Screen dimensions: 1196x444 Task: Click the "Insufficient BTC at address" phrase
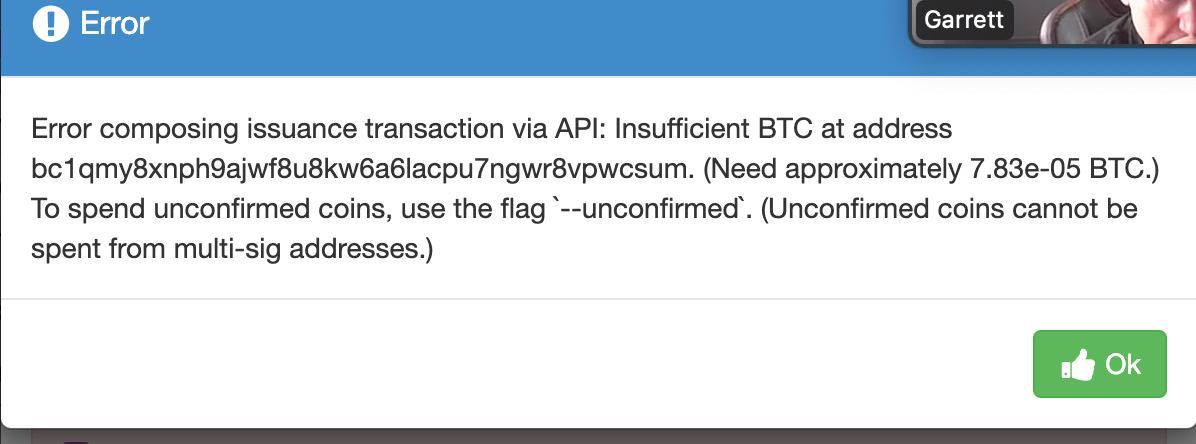[783, 128]
